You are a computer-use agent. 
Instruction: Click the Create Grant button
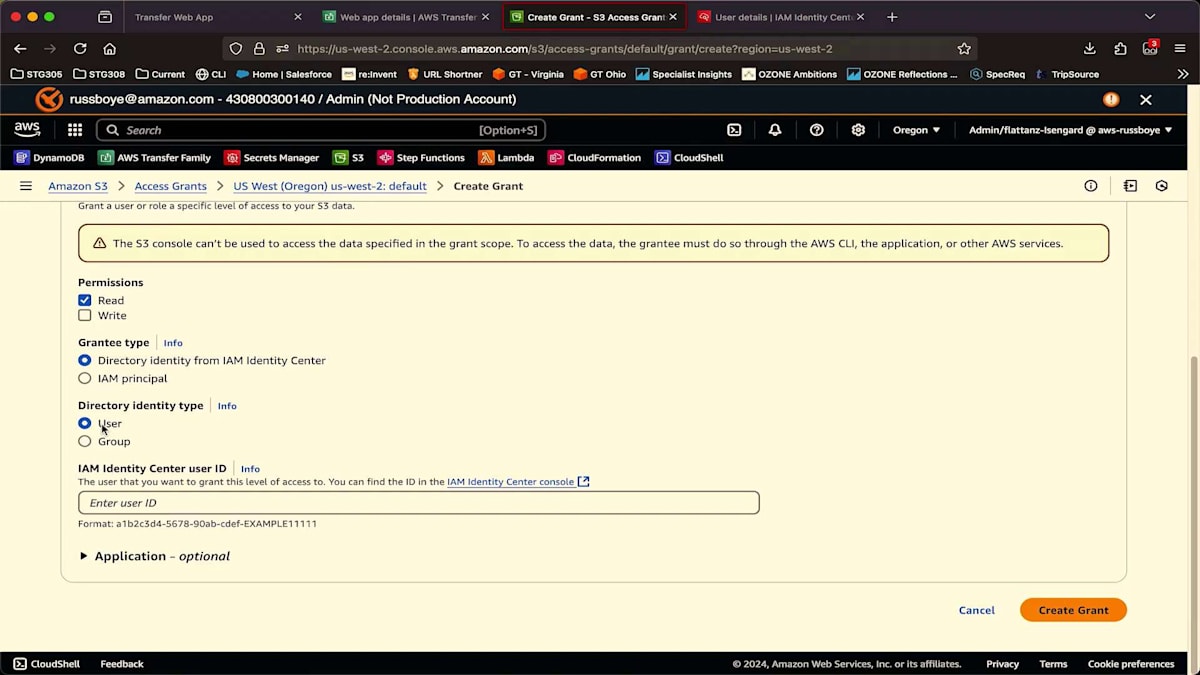coord(1073,610)
